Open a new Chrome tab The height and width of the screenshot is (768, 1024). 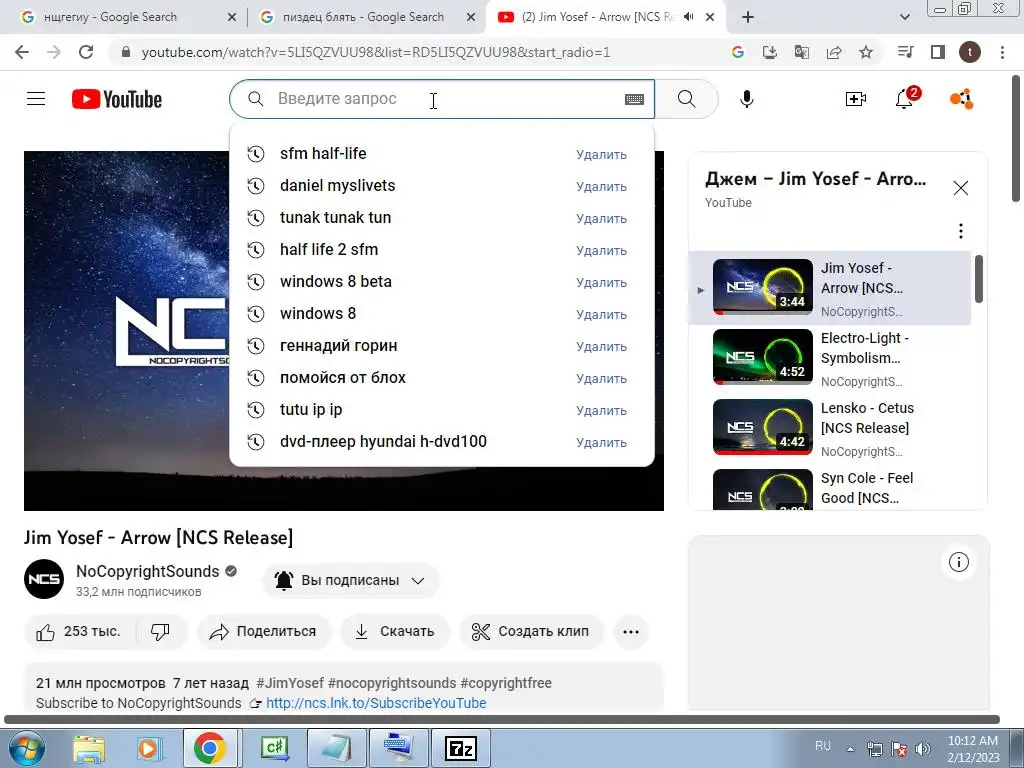[x=748, y=18]
